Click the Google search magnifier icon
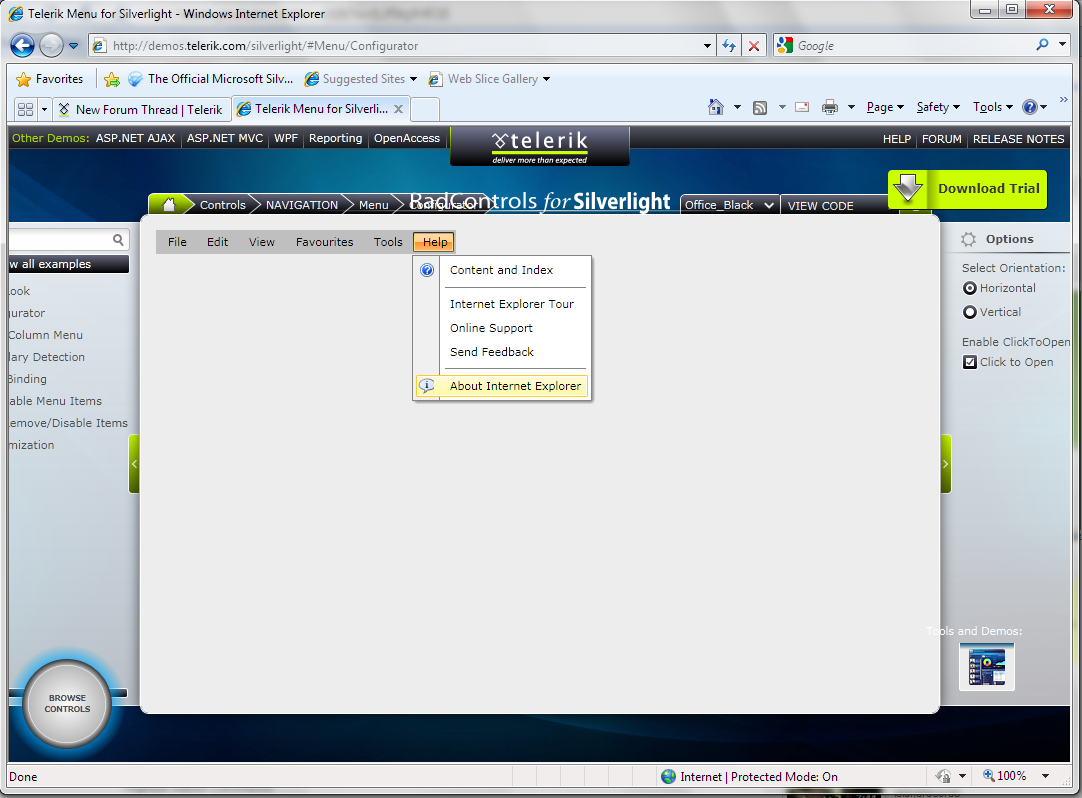 tap(1042, 45)
